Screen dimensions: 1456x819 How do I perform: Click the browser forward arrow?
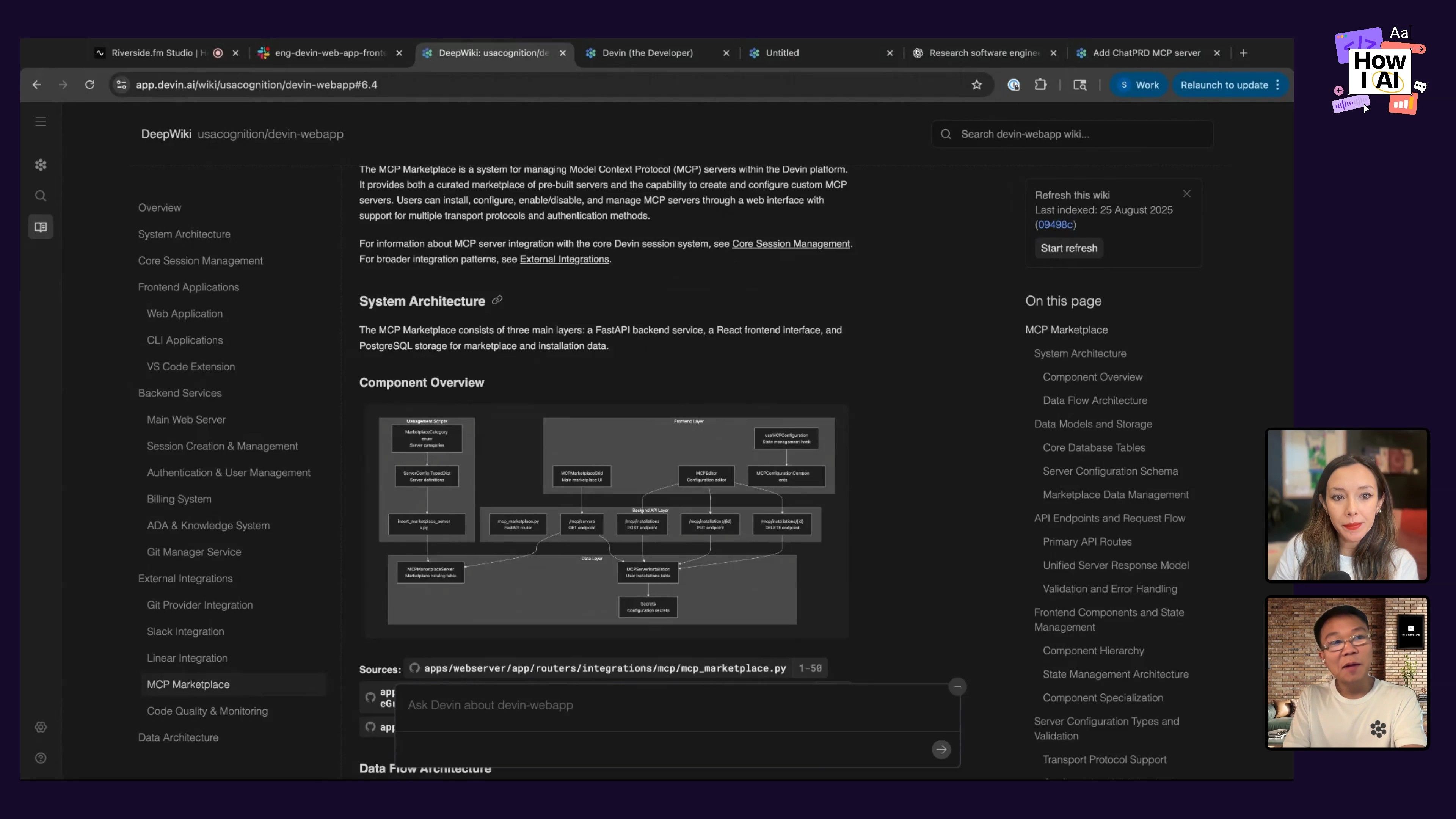(63, 85)
